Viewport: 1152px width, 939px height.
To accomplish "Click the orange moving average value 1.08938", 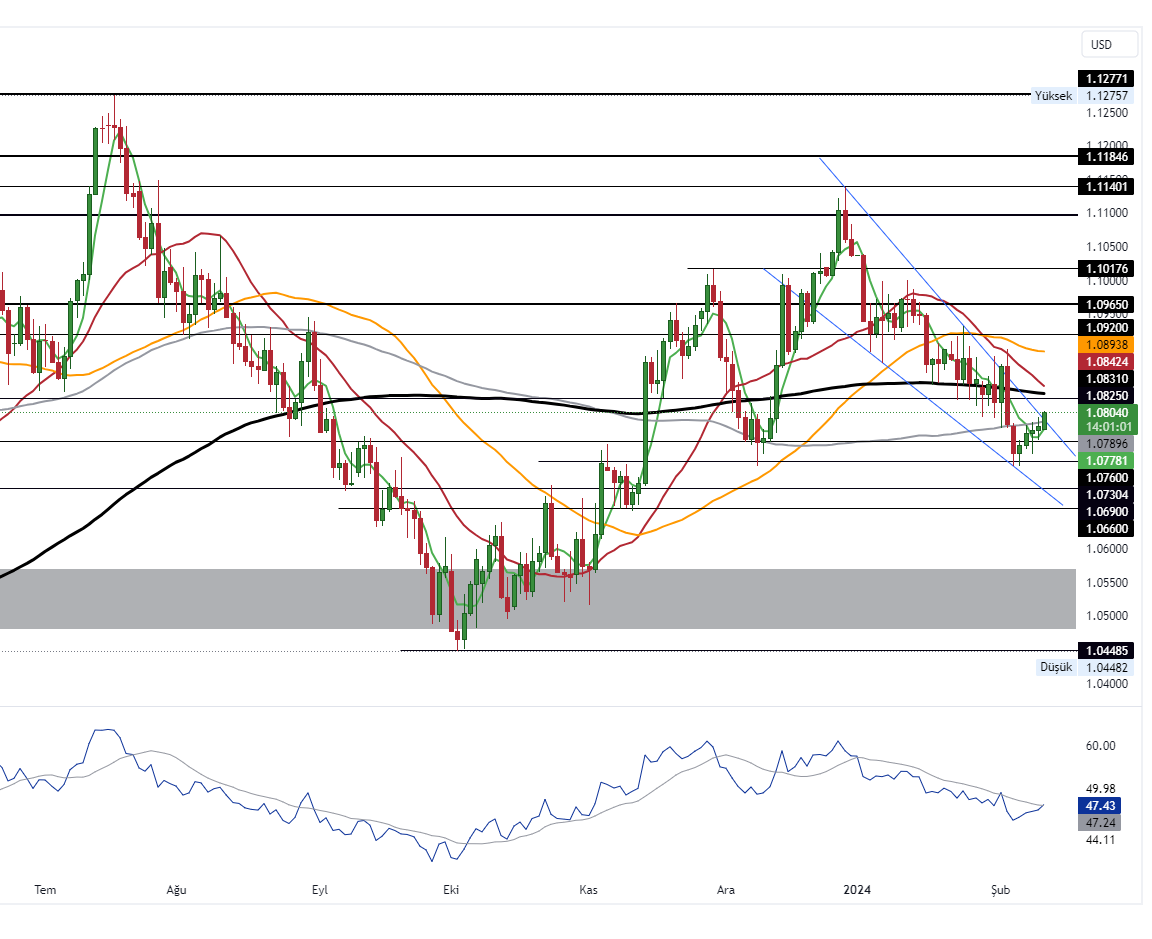I will 1106,345.
